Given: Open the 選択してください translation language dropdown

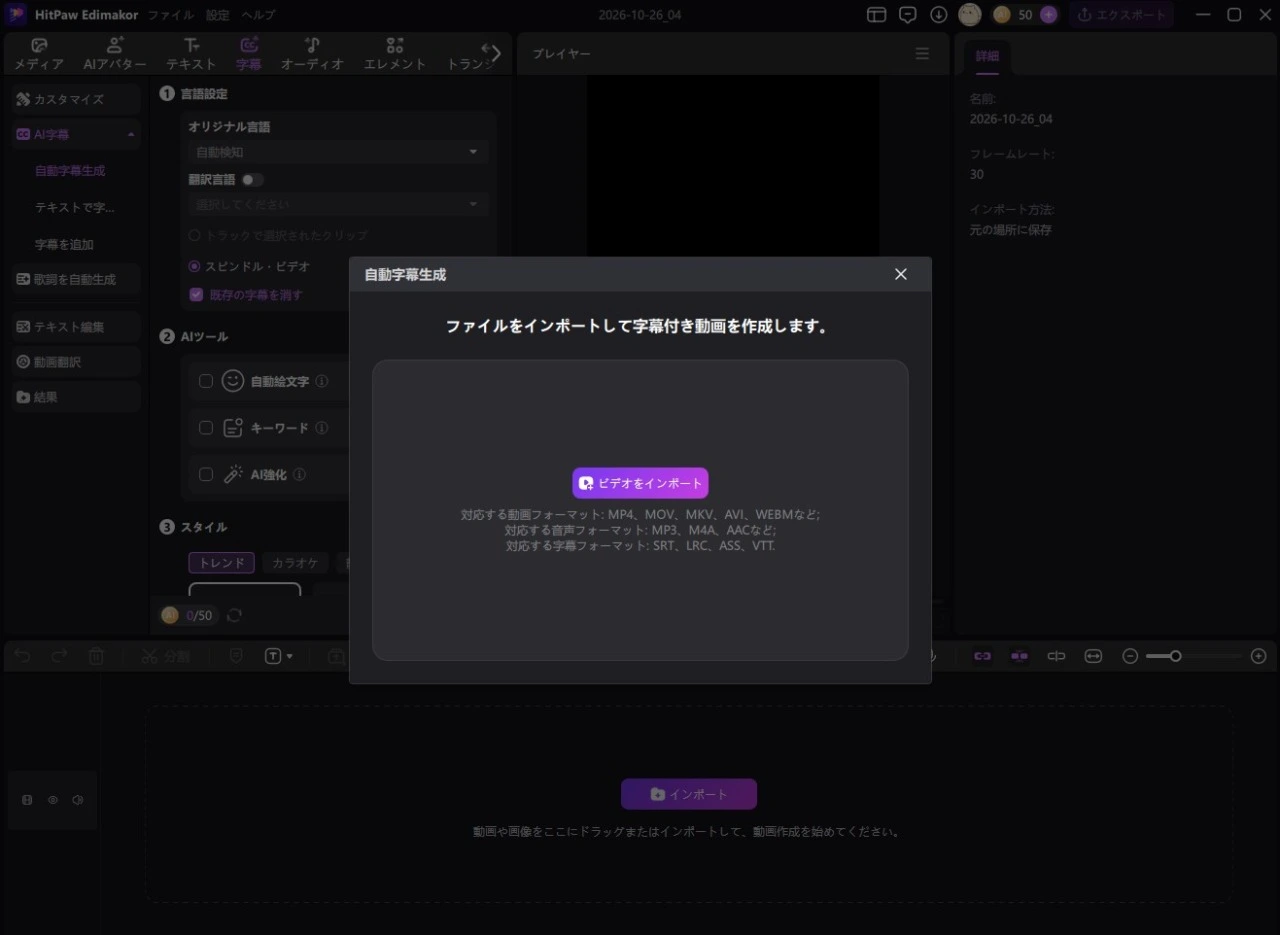Looking at the screenshot, I should [x=338, y=204].
